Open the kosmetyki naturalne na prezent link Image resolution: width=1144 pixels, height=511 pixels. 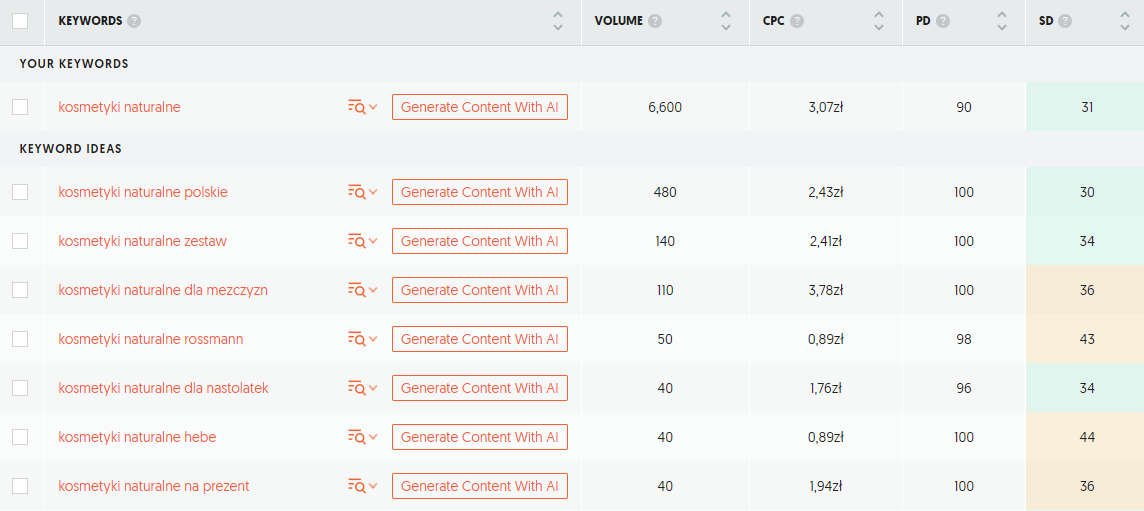pyautogui.click(x=154, y=486)
